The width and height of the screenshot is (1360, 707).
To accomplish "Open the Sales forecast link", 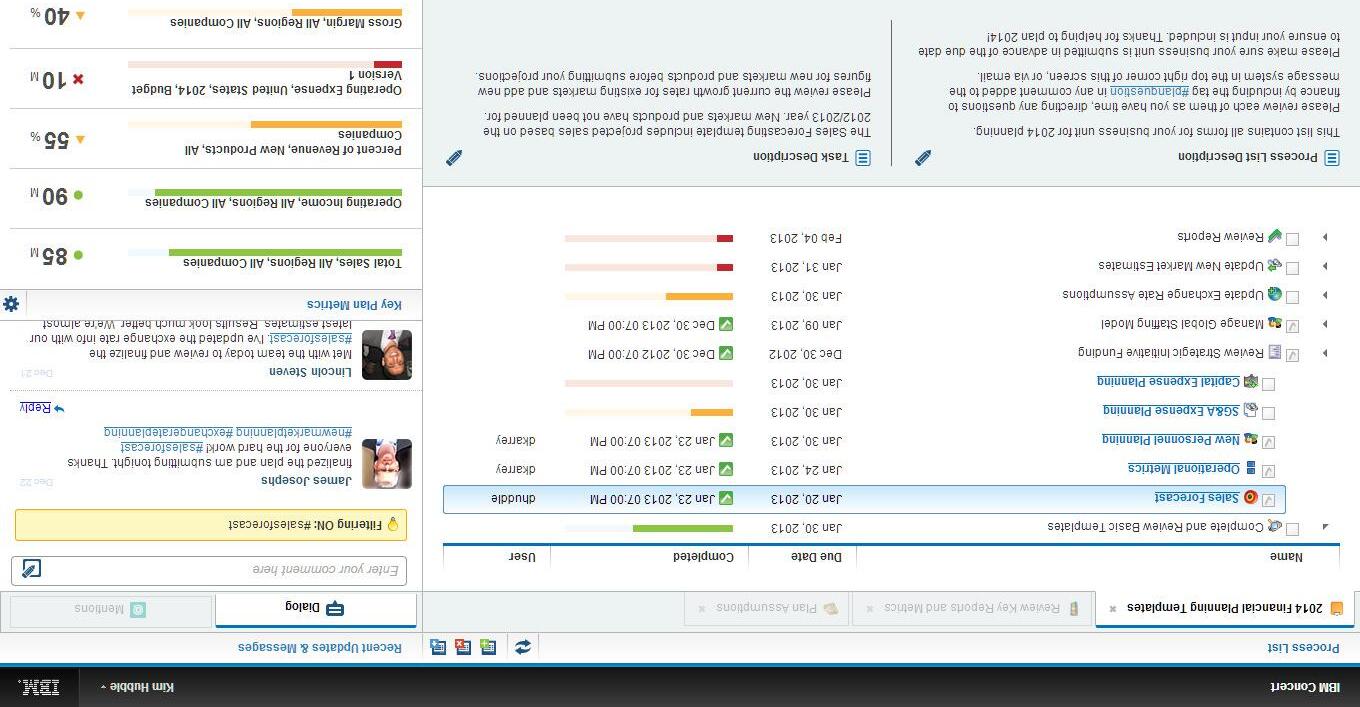I will click(1197, 498).
